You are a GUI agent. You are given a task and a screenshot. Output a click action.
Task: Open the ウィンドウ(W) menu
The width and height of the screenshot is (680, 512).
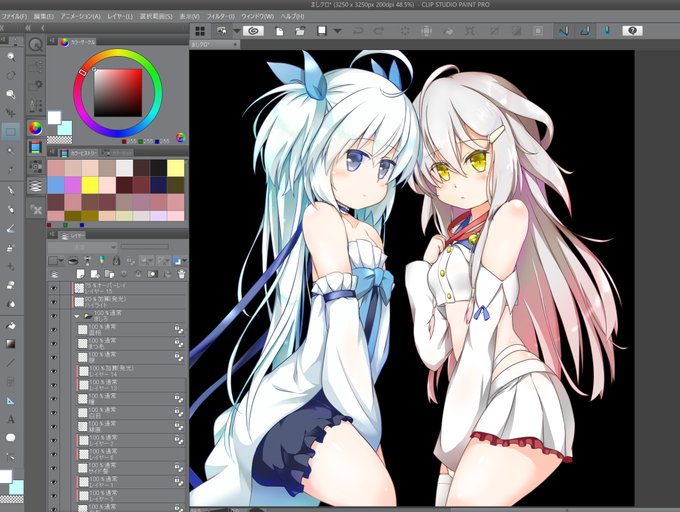(258, 16)
